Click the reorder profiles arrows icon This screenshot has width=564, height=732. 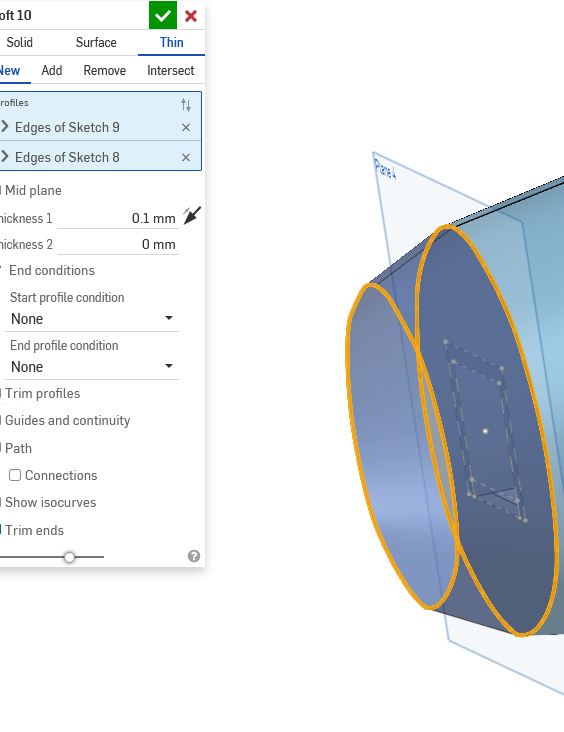pyautogui.click(x=186, y=105)
